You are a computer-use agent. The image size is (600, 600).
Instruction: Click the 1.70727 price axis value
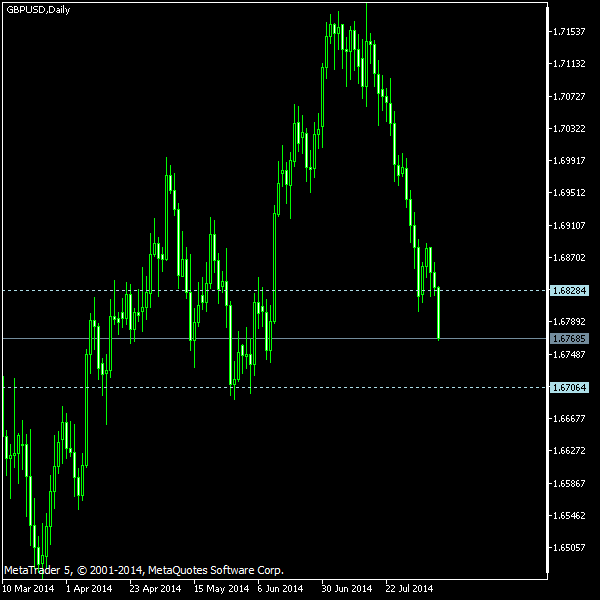[569, 96]
